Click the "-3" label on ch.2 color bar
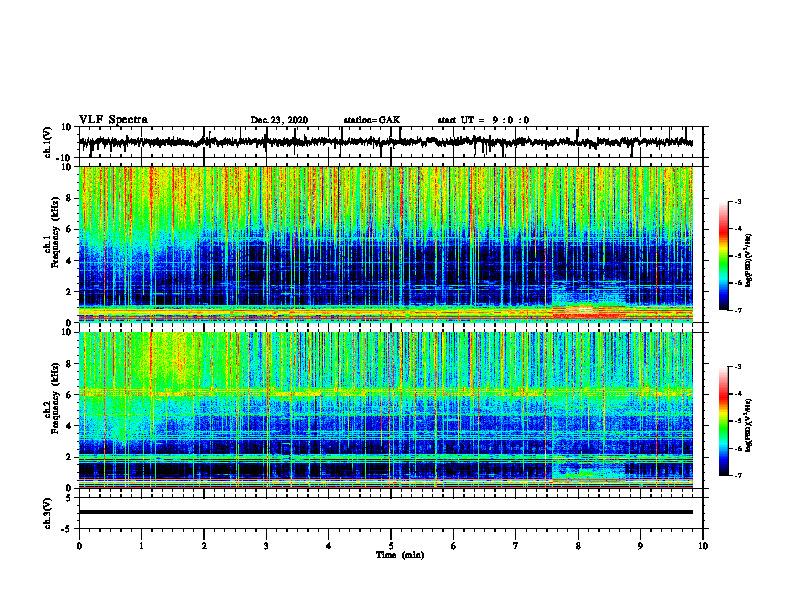 click(x=738, y=367)
